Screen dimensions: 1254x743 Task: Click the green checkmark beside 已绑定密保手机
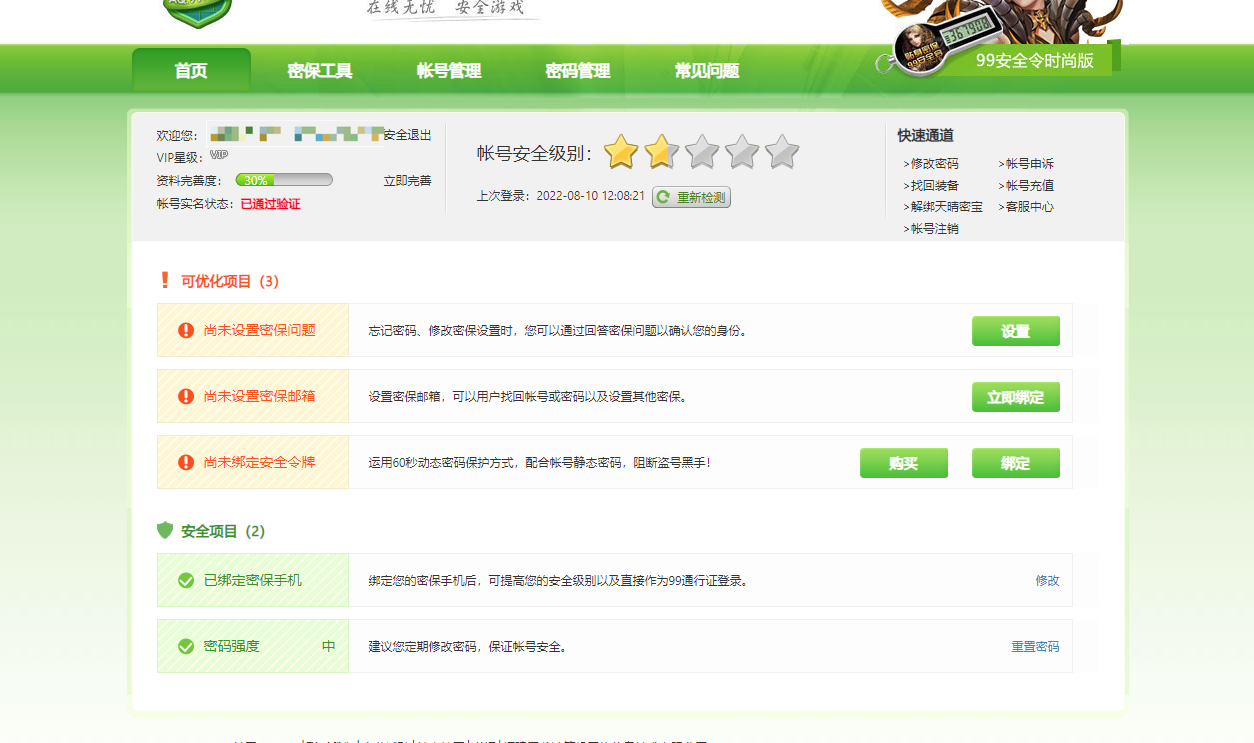(186, 580)
